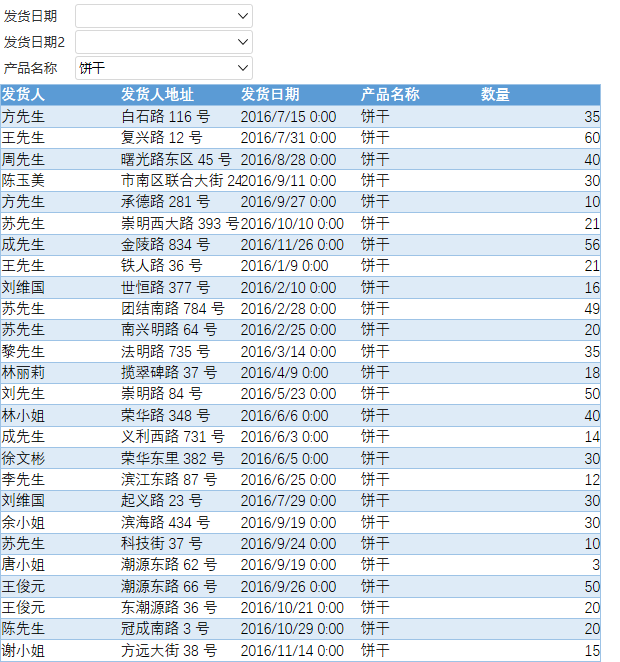The width and height of the screenshot is (620, 662).
Task: Click the name cell 谢小姐
Action: click(x=23, y=651)
